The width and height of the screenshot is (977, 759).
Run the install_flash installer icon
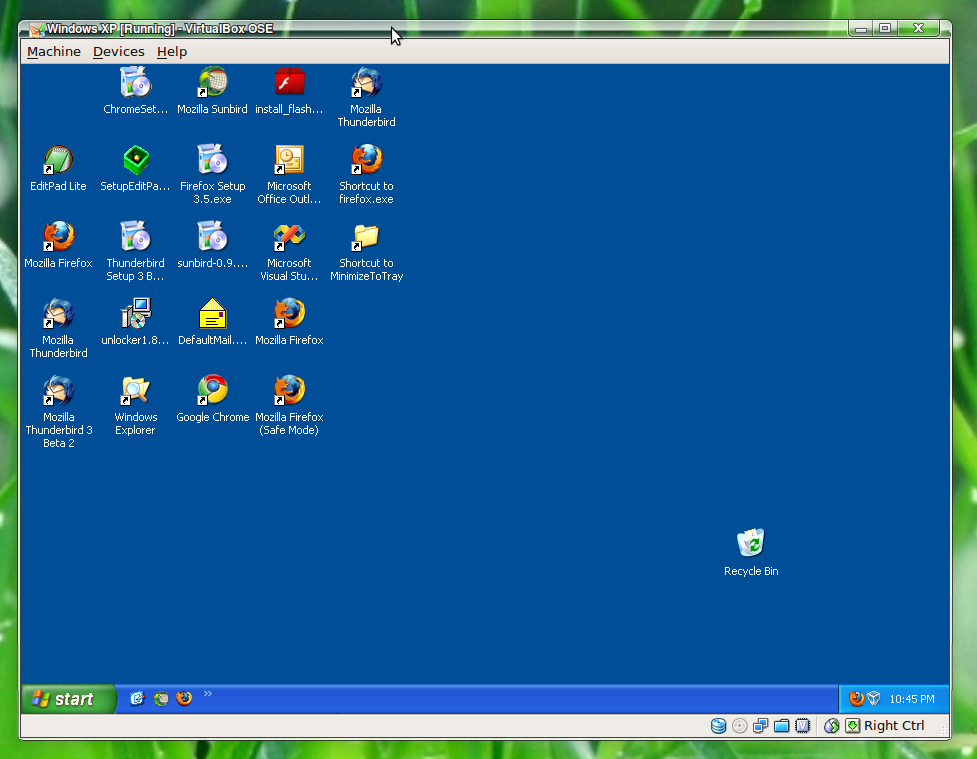click(289, 82)
